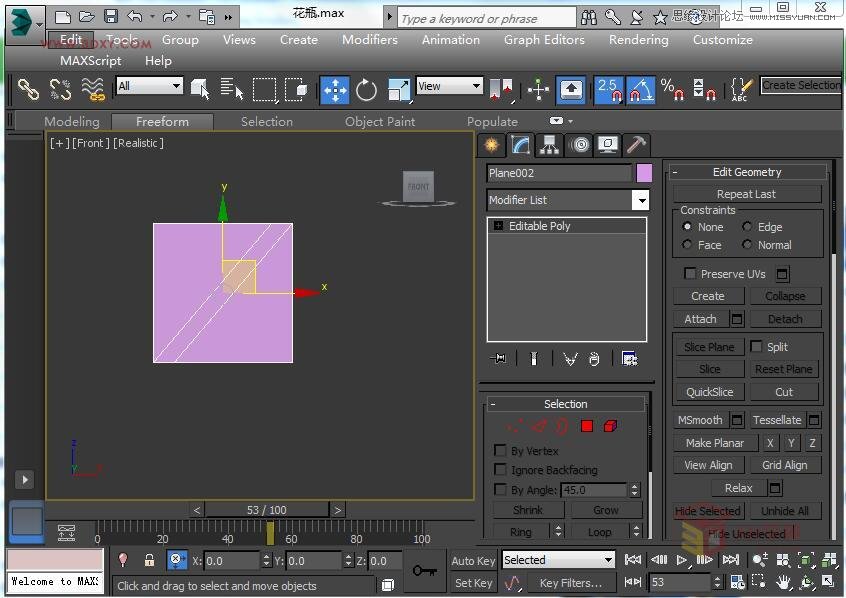846x598 pixels.
Task: Open the Hierarchy panel tab
Action: pyautogui.click(x=549, y=145)
